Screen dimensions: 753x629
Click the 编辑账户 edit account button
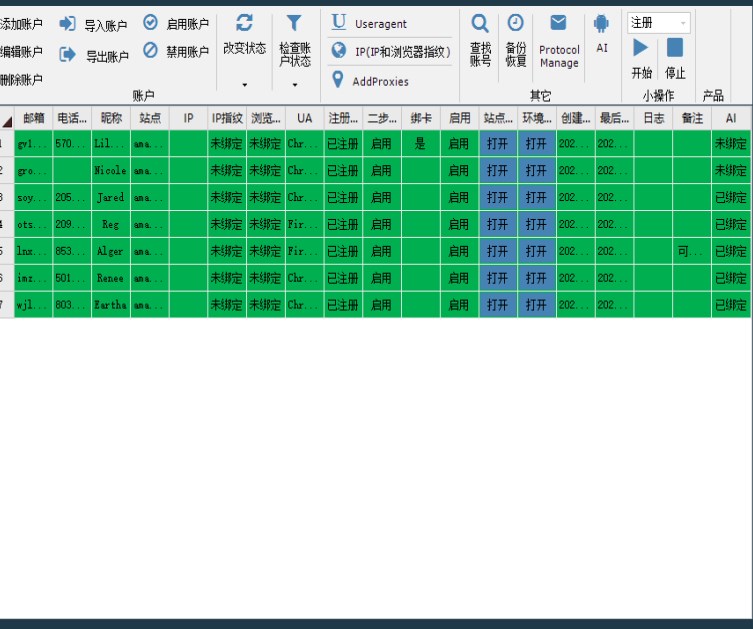click(21, 51)
